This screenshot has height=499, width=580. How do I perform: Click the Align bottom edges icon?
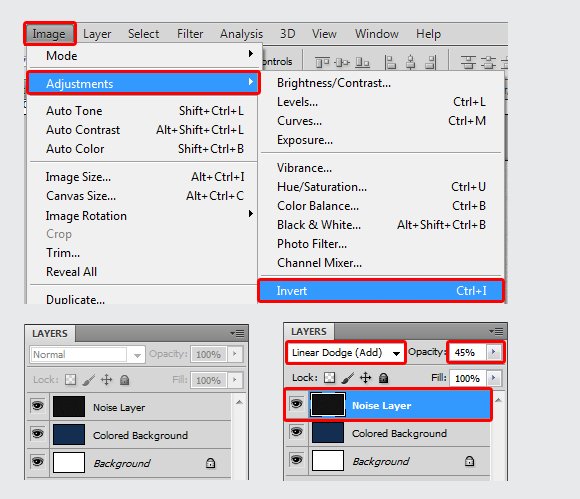(362, 63)
